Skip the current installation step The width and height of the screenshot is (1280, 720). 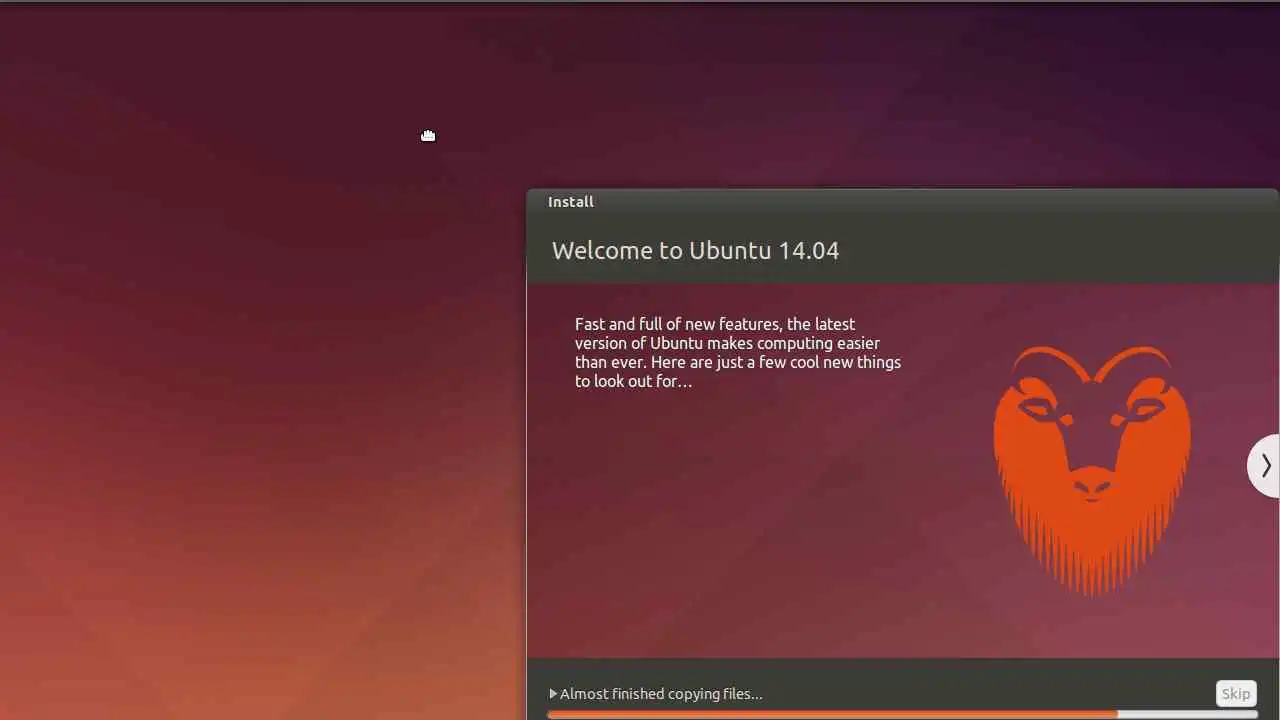(x=1236, y=694)
